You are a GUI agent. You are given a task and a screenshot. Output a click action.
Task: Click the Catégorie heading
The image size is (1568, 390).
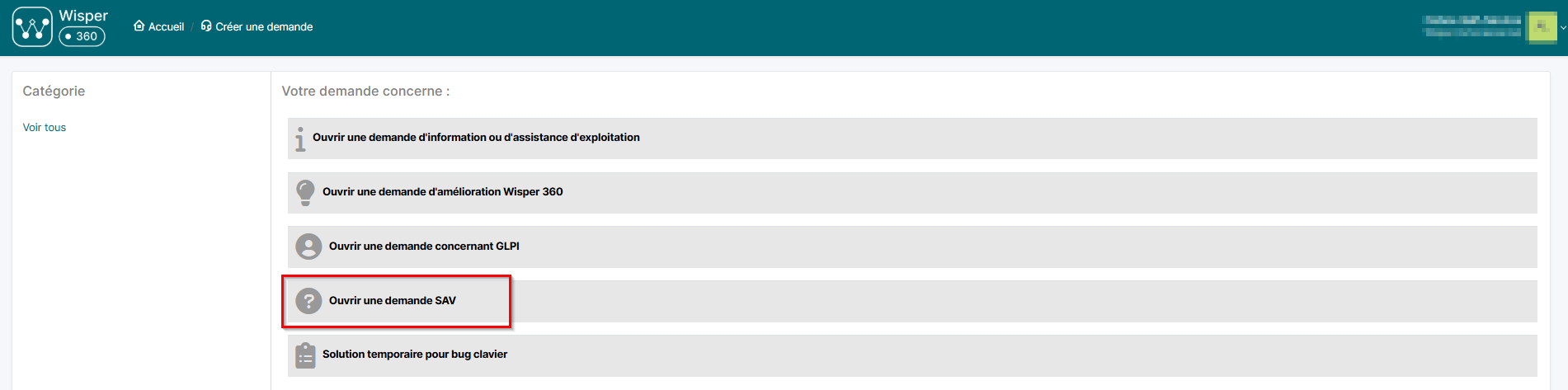pos(54,92)
